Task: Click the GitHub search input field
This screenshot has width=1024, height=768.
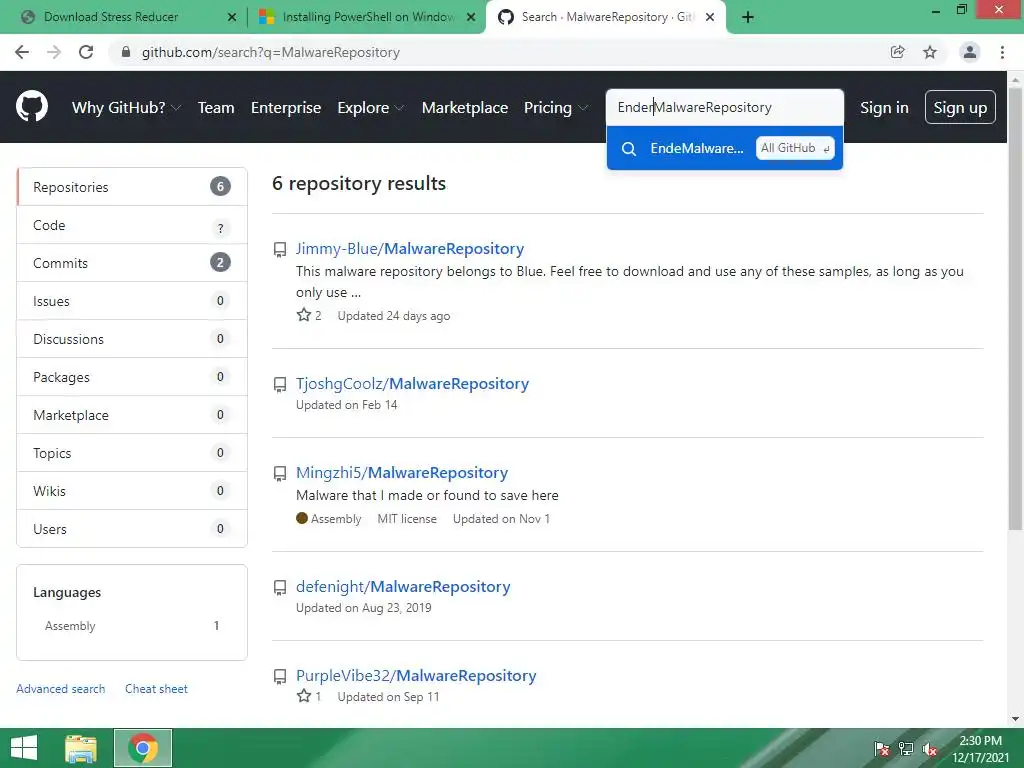Action: [x=725, y=107]
